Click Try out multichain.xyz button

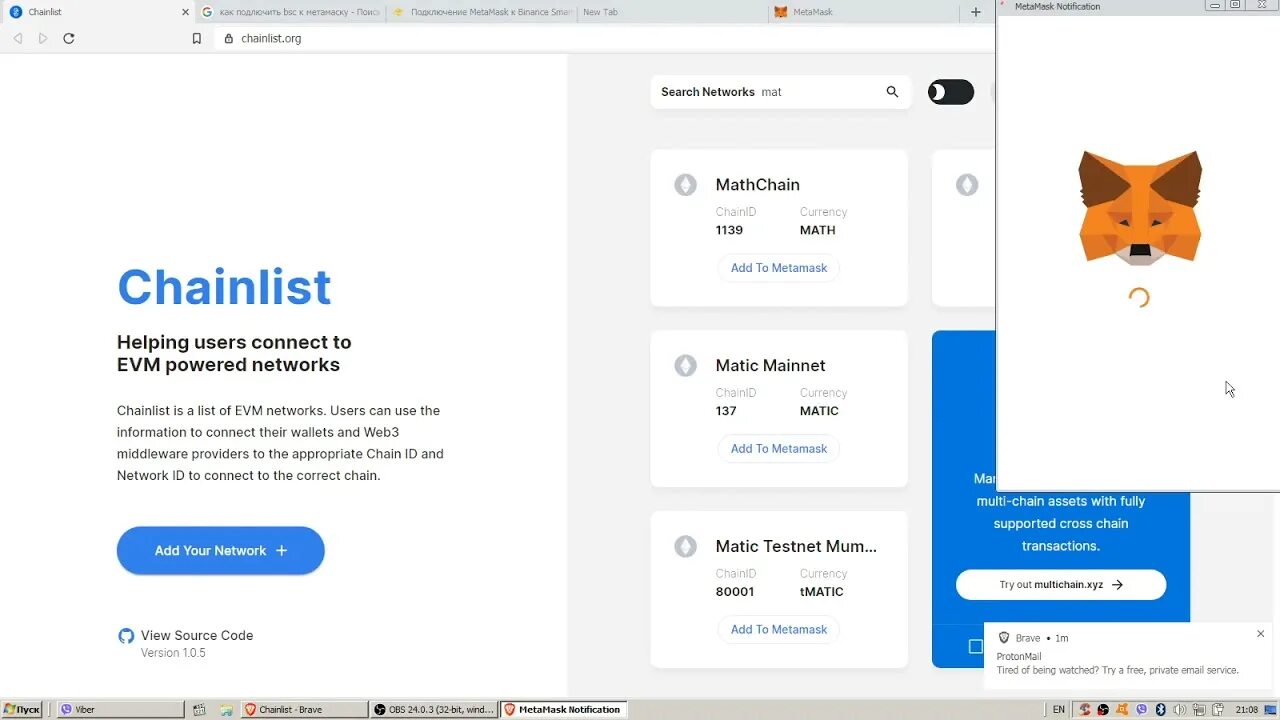tap(1061, 585)
